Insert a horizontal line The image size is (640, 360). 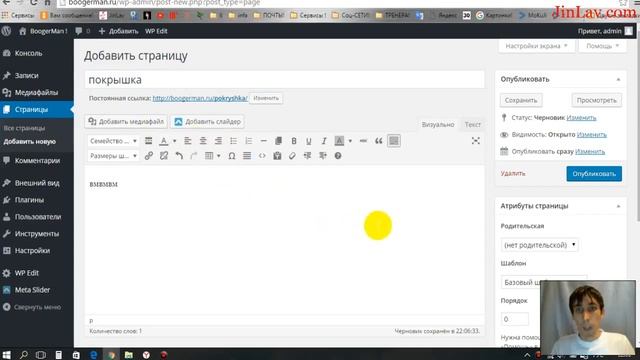[x=263, y=141]
